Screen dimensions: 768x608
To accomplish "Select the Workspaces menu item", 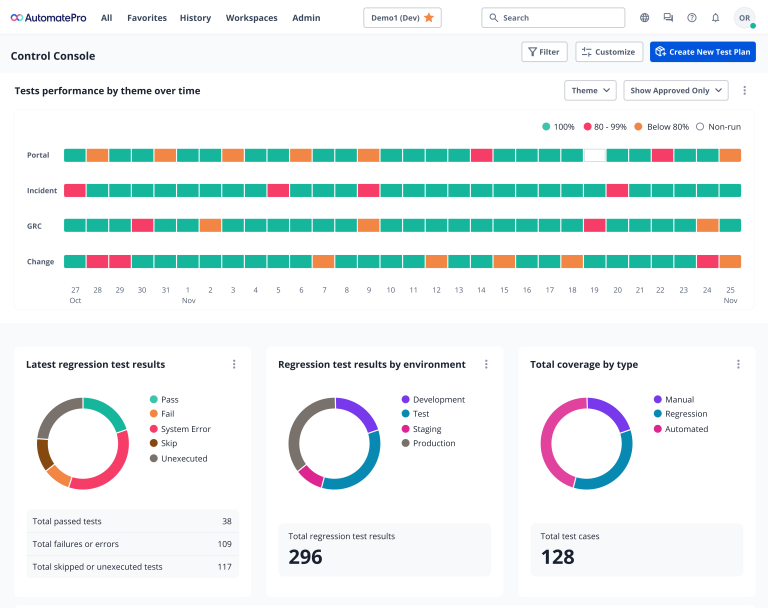I will pyautogui.click(x=251, y=18).
